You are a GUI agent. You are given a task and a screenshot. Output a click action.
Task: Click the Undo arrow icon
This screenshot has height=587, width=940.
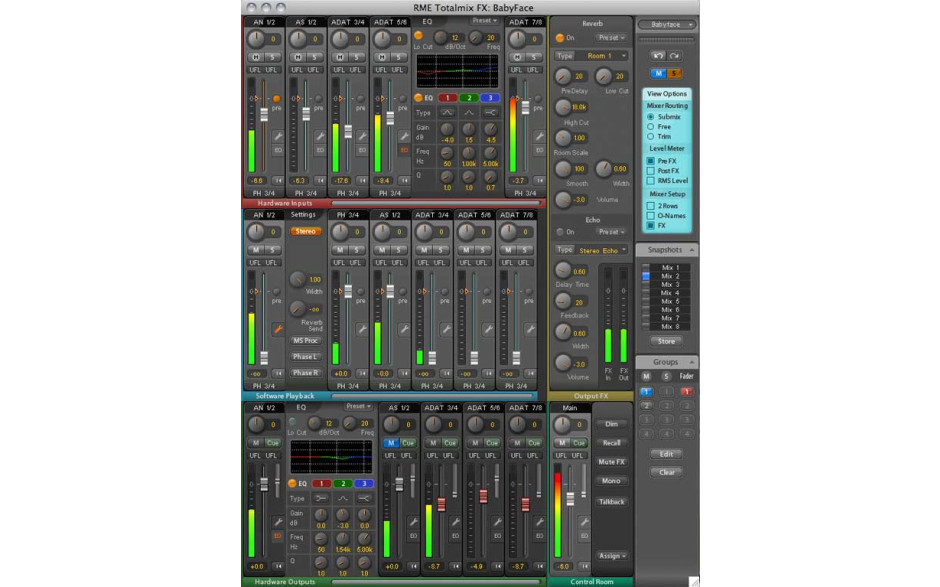point(658,56)
